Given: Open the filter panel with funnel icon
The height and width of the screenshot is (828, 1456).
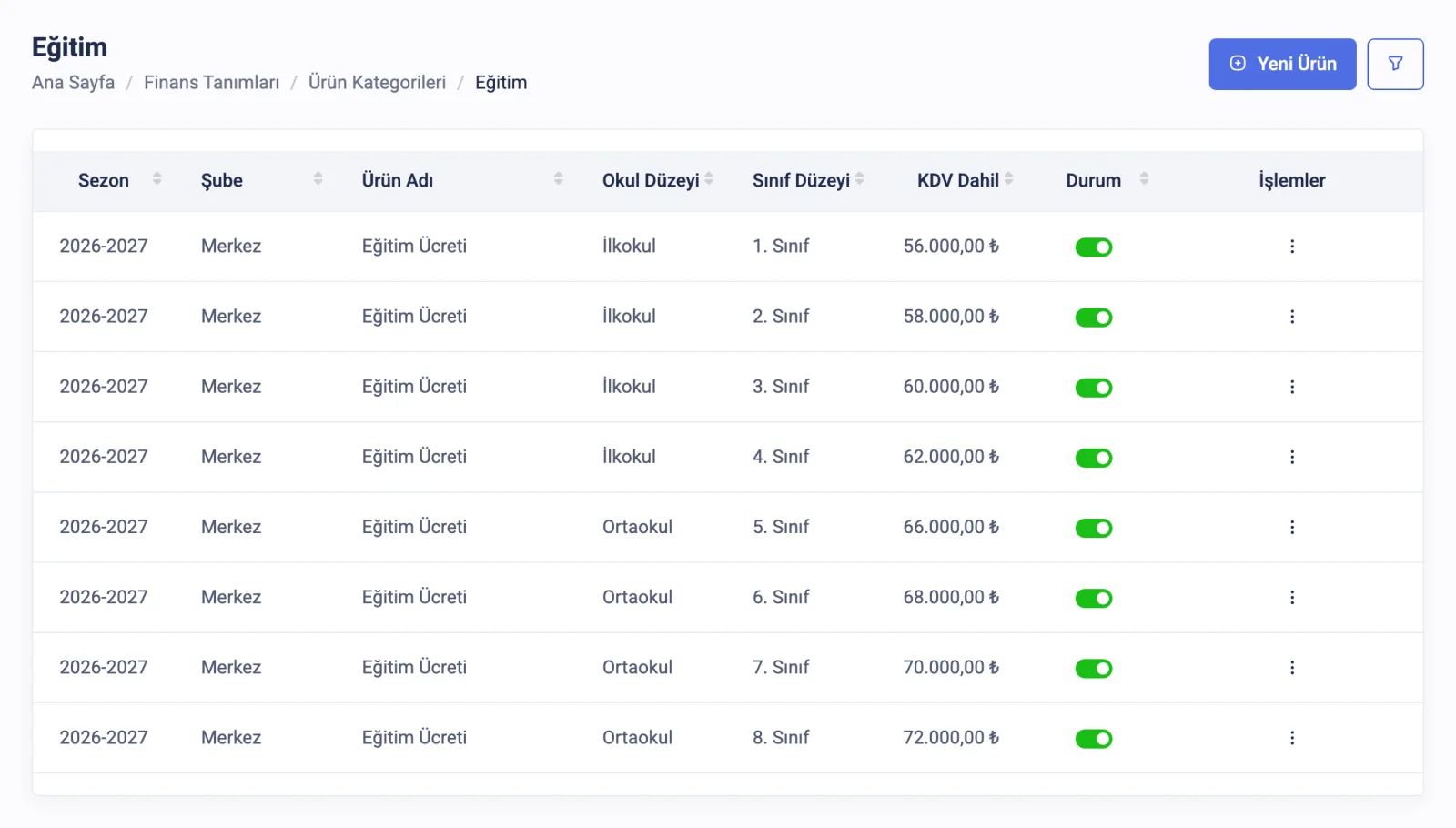Looking at the screenshot, I should click(1395, 64).
